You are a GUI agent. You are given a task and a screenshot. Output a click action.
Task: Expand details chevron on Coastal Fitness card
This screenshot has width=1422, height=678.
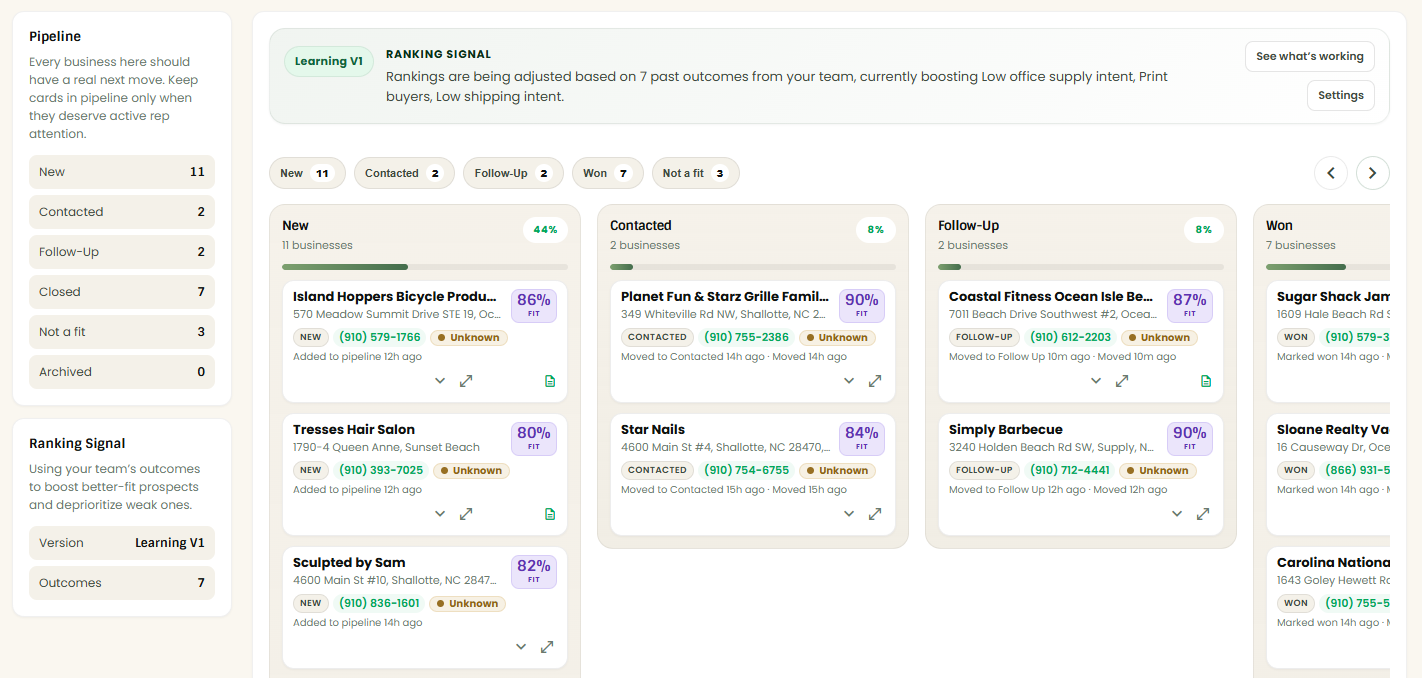(x=1096, y=381)
